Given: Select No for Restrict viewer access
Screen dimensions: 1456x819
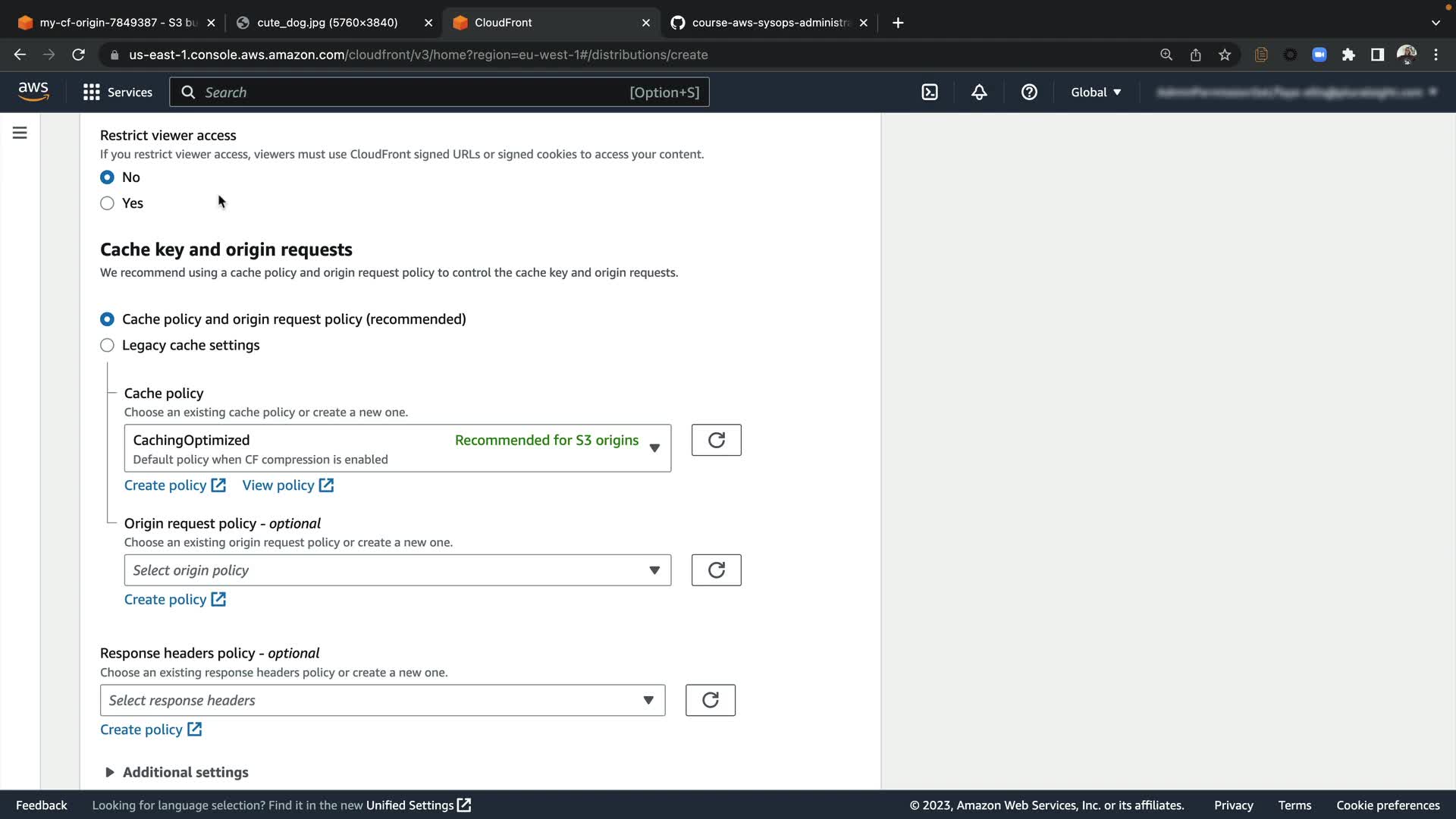Looking at the screenshot, I should (107, 177).
